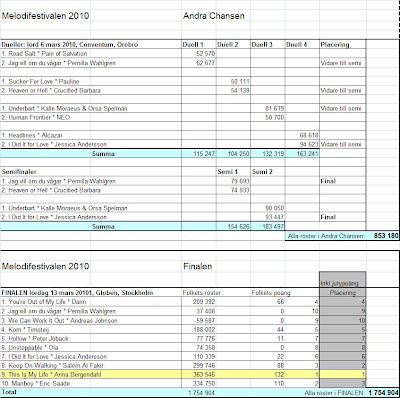This screenshot has height=398, width=400.
Task: Click '4. Kom * Timoteij' cell
Action: [25, 329]
